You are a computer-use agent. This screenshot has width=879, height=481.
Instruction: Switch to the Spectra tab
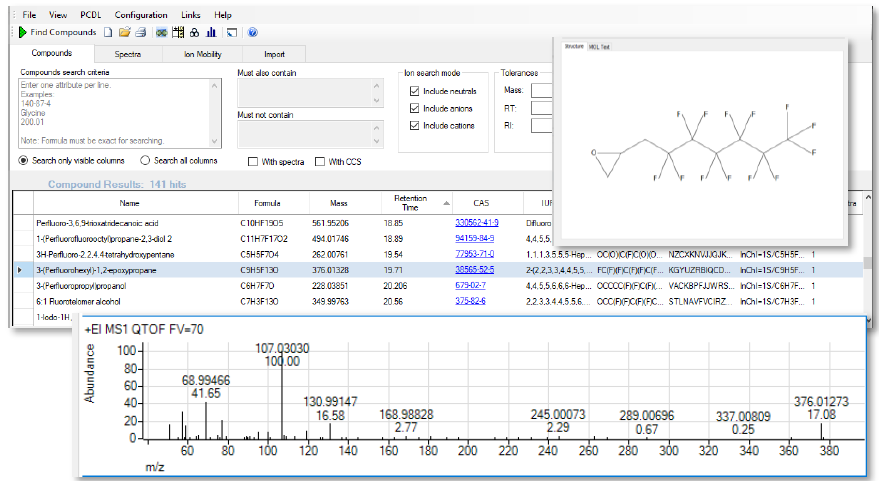[128, 54]
